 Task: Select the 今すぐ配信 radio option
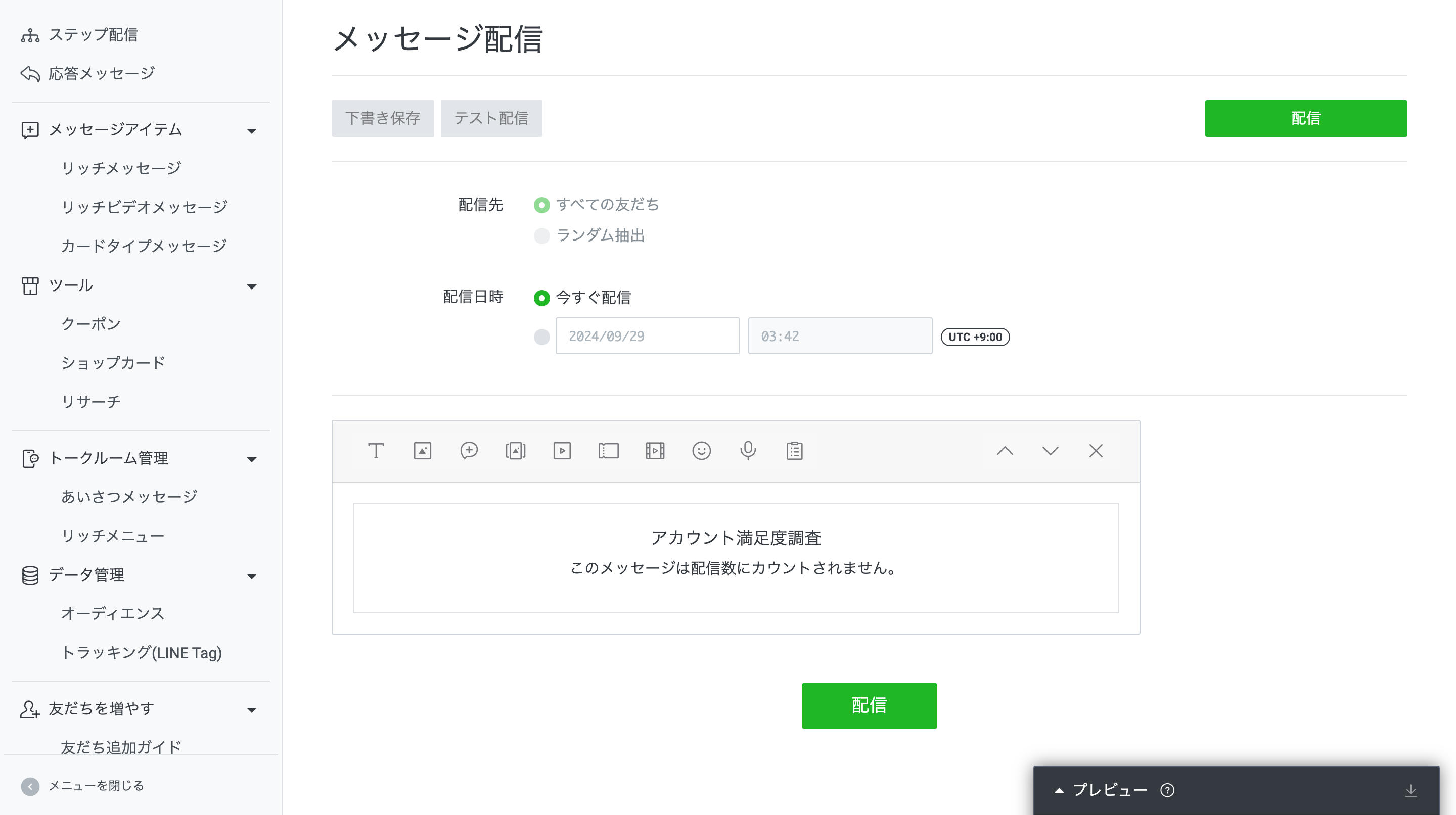coord(541,298)
